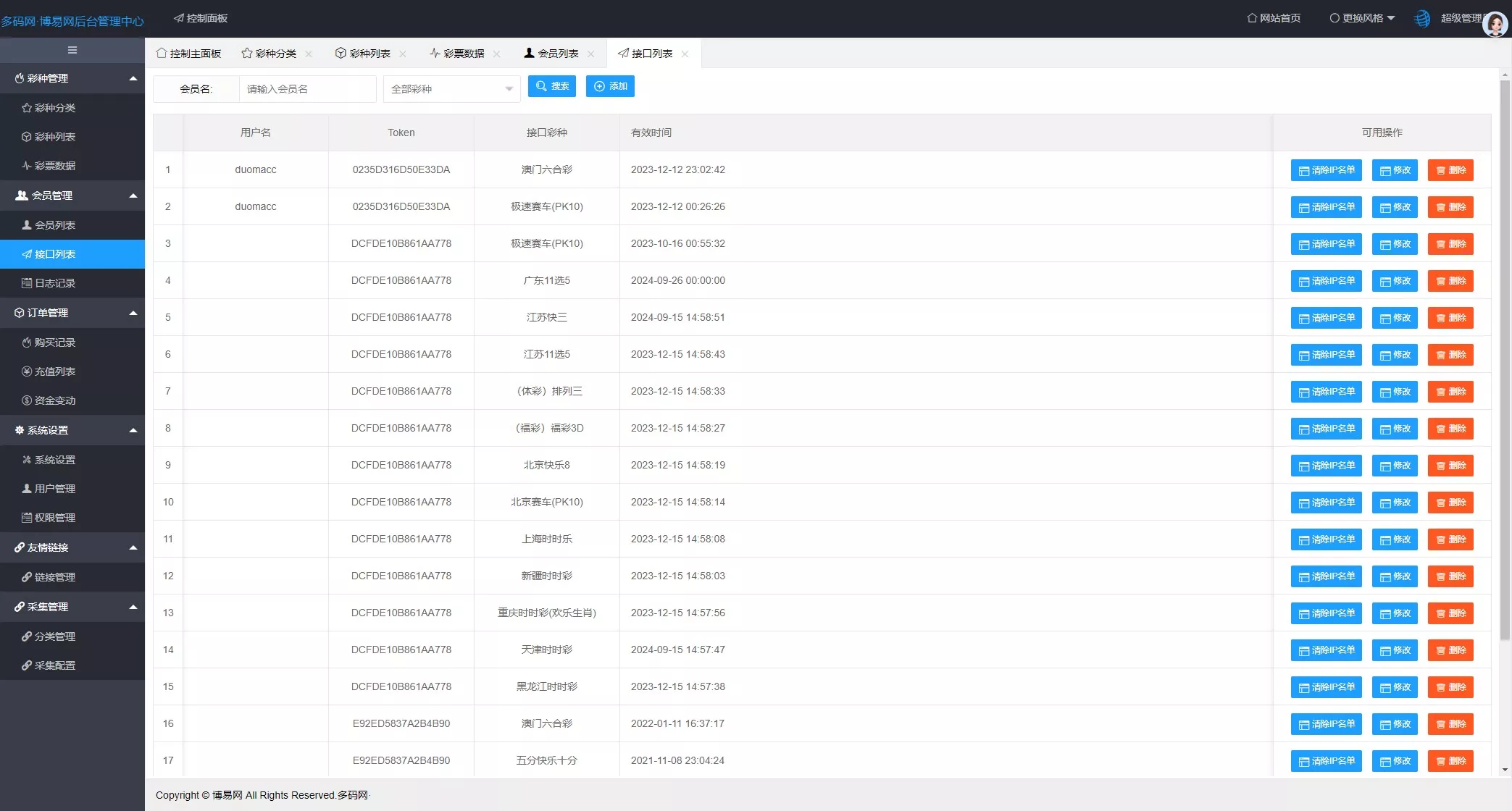Close the 彩种分类 tab

(309, 54)
